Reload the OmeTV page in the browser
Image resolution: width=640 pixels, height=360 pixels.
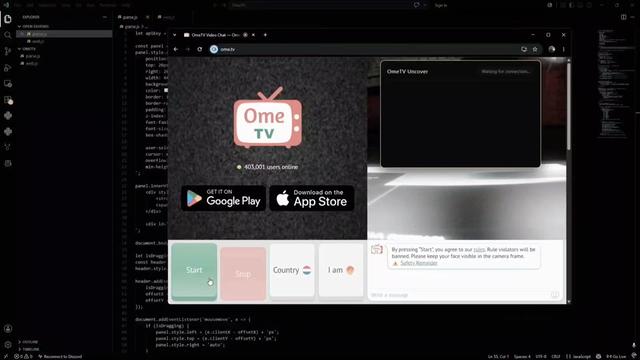point(200,49)
